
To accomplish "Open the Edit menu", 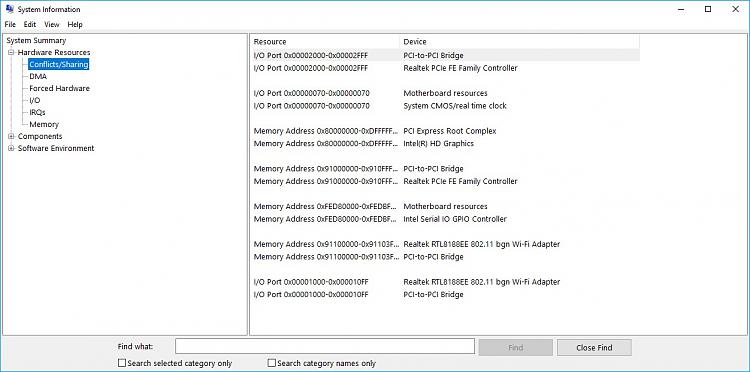I will 30,24.
